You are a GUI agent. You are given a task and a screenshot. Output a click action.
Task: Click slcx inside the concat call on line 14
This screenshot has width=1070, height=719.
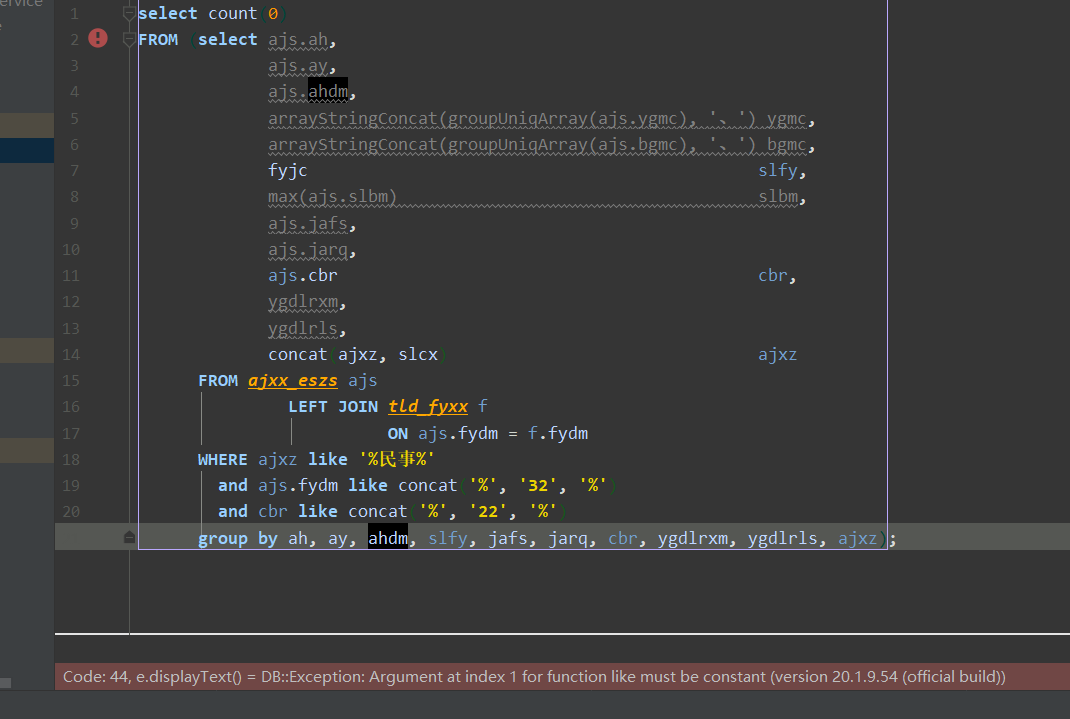tap(418, 355)
